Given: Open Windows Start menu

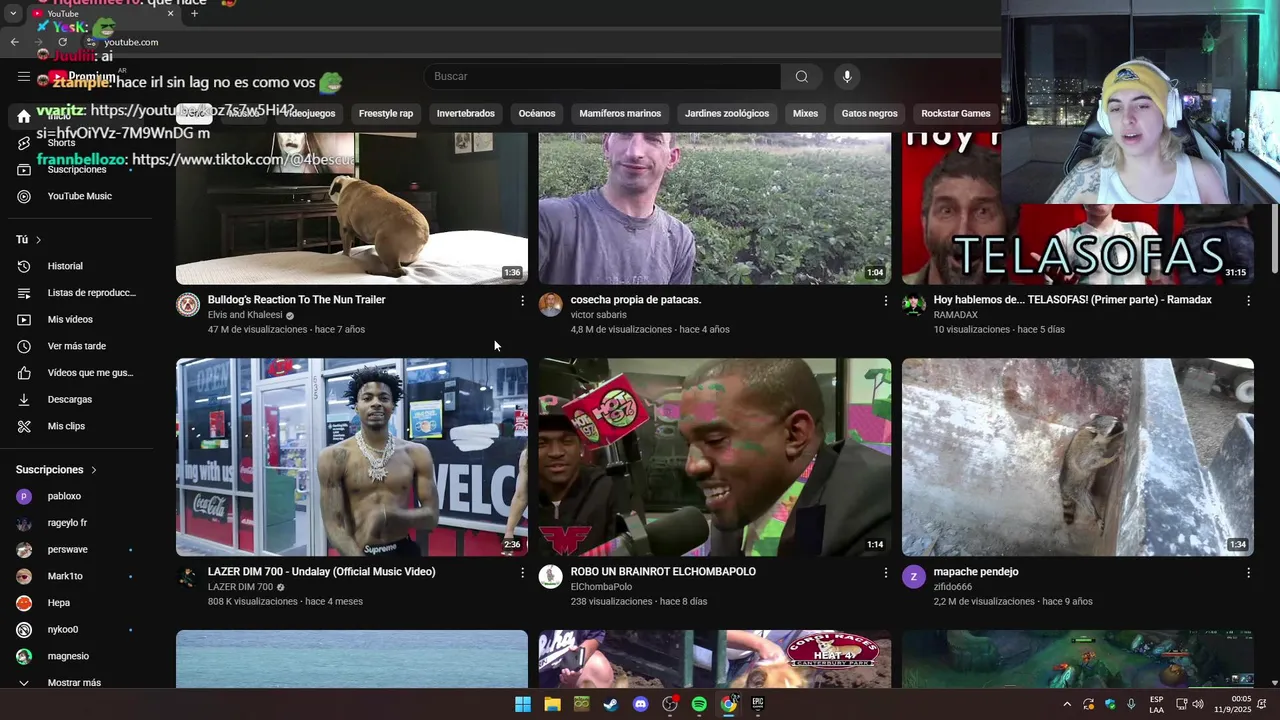Looking at the screenshot, I should 523,704.
